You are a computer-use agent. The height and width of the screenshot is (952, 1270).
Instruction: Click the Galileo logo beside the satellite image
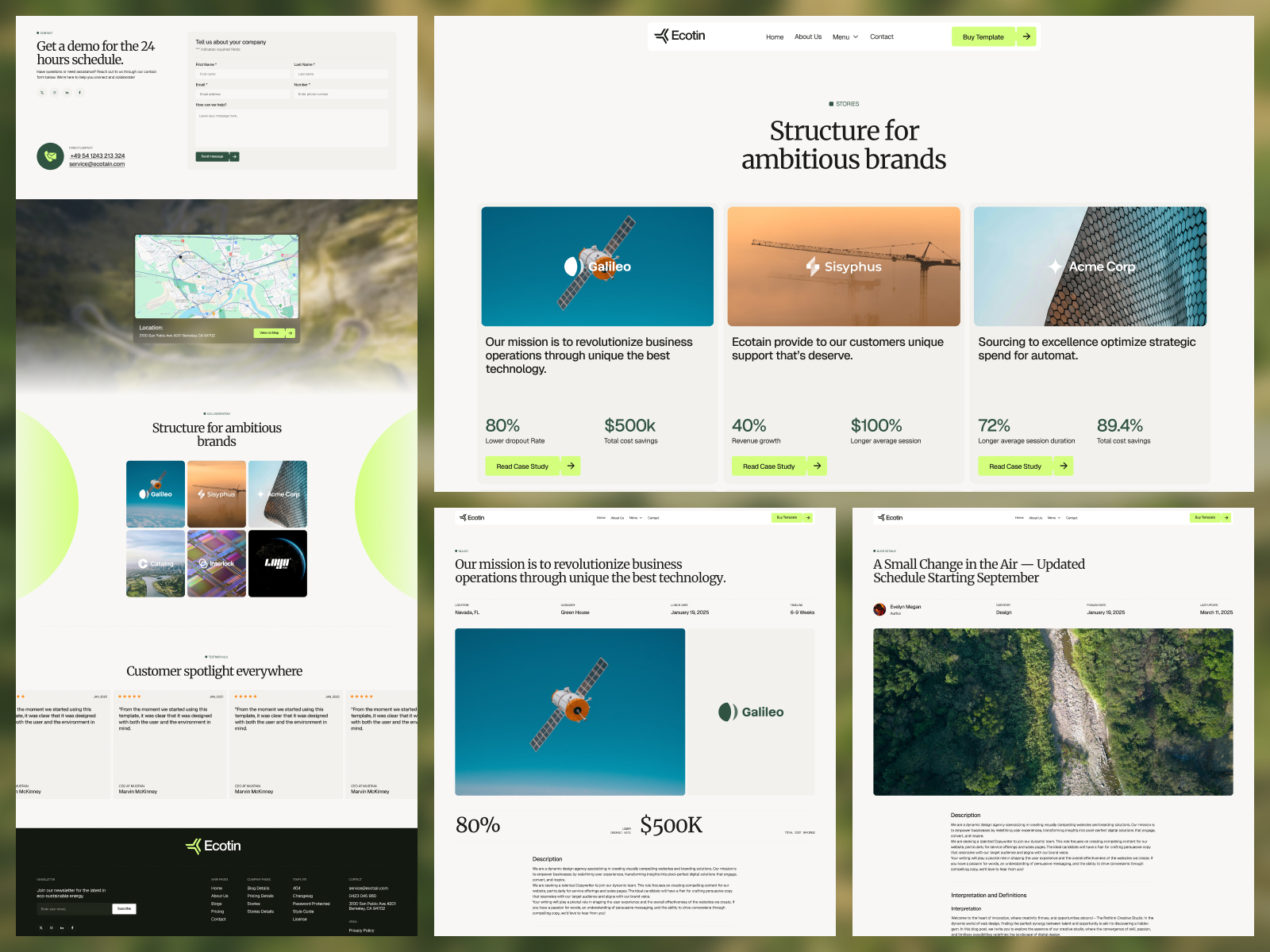coord(751,712)
